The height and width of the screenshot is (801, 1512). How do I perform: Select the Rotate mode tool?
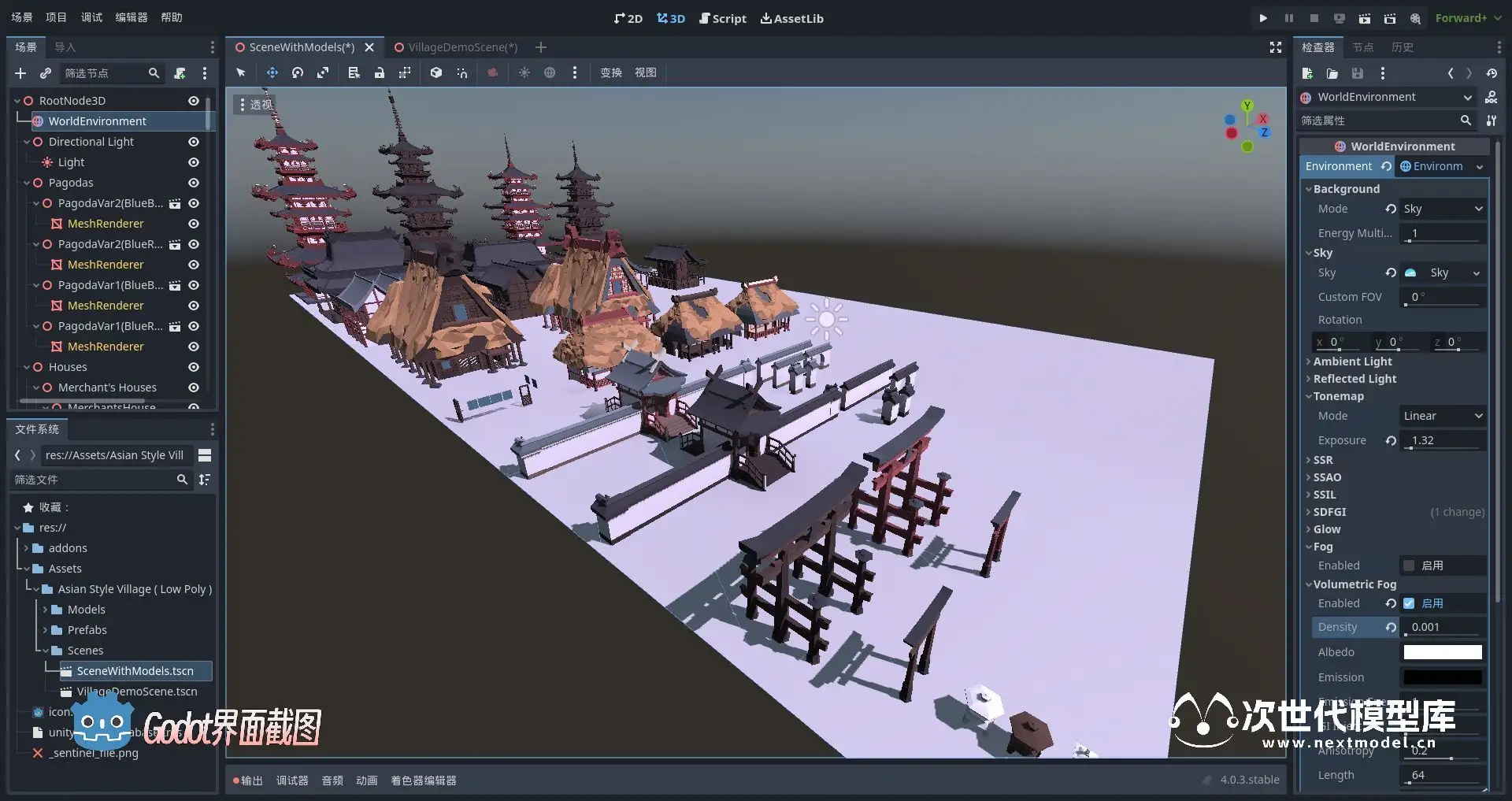point(298,72)
